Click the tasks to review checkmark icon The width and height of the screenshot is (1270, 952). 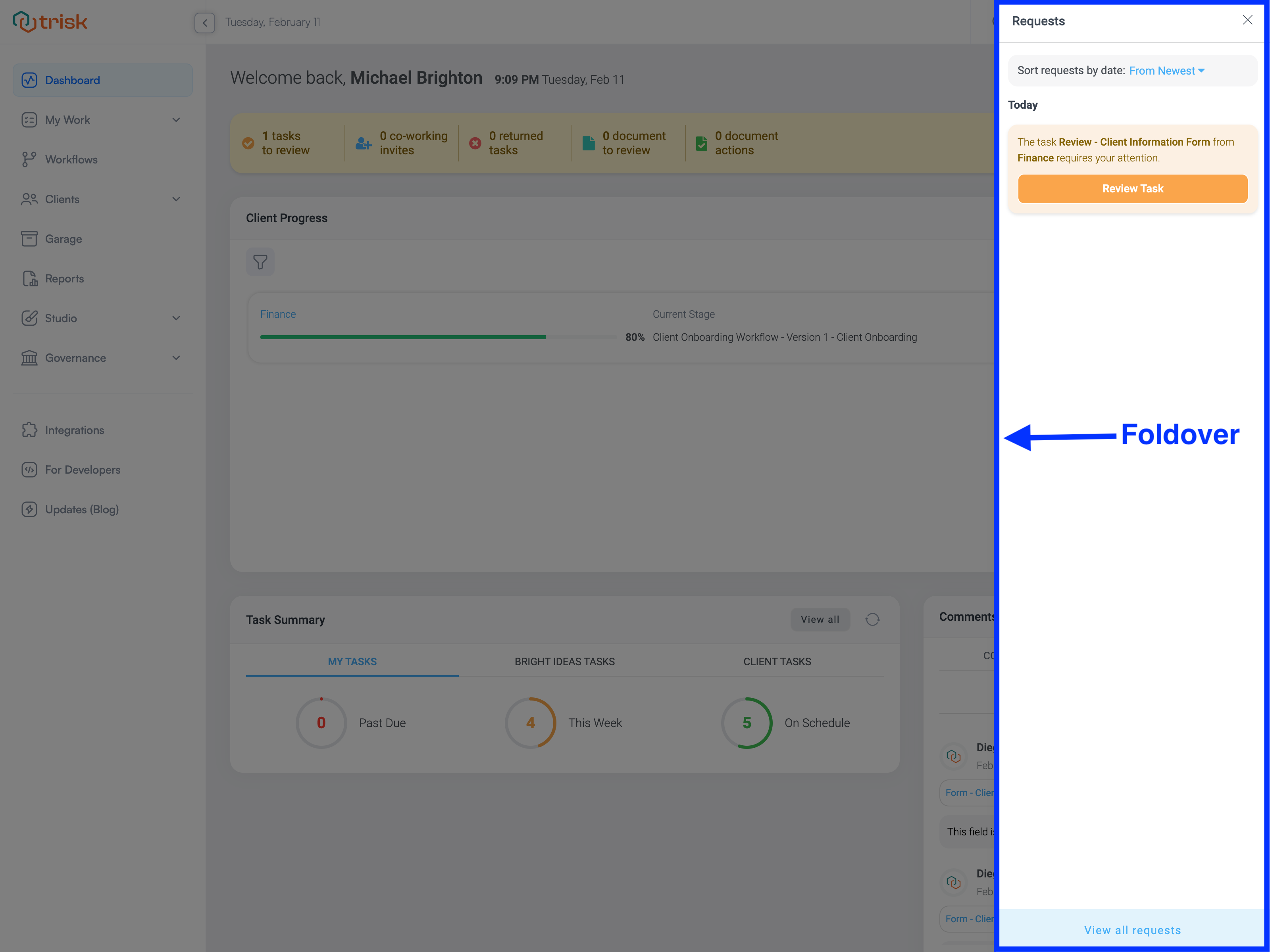click(248, 143)
